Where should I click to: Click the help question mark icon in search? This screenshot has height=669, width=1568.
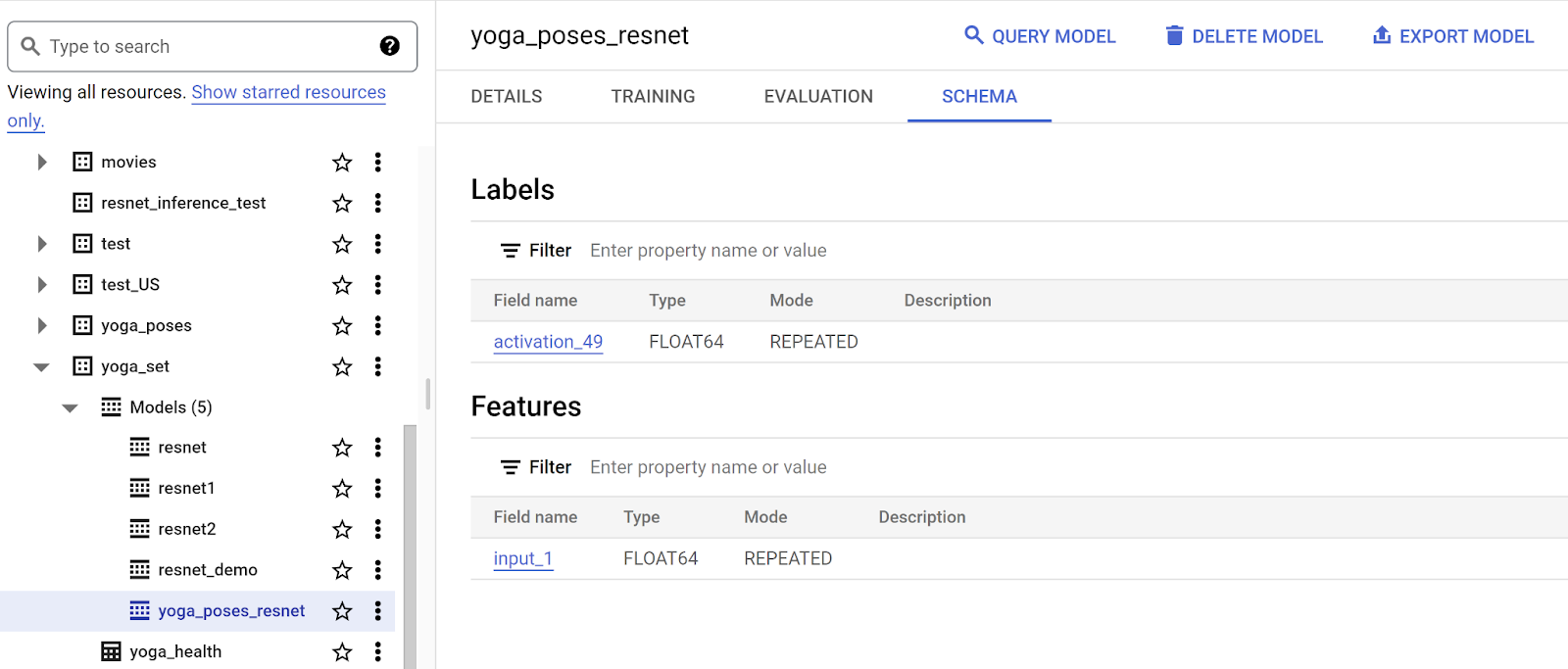point(389,46)
